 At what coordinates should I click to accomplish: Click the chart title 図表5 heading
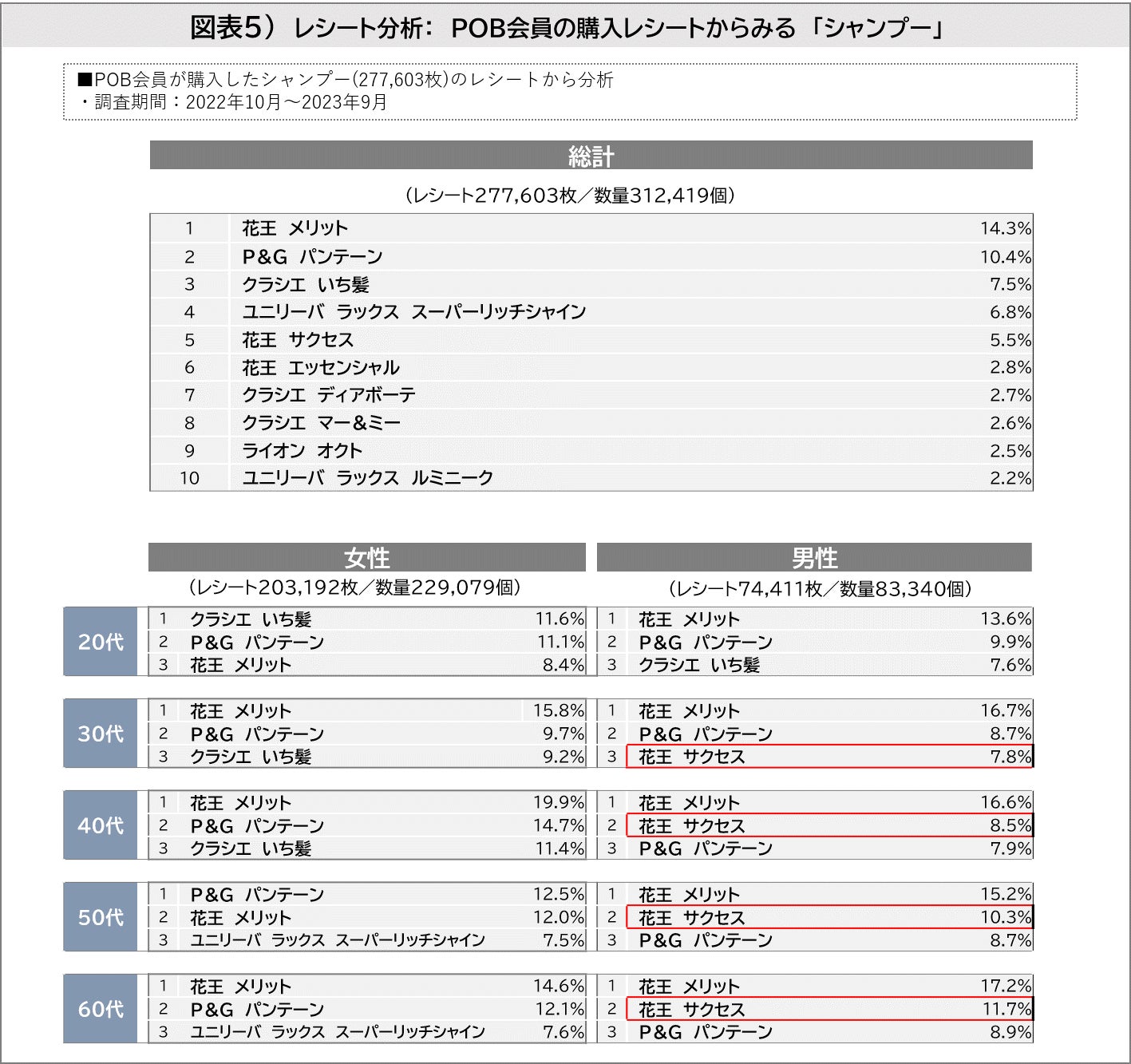click(x=566, y=28)
